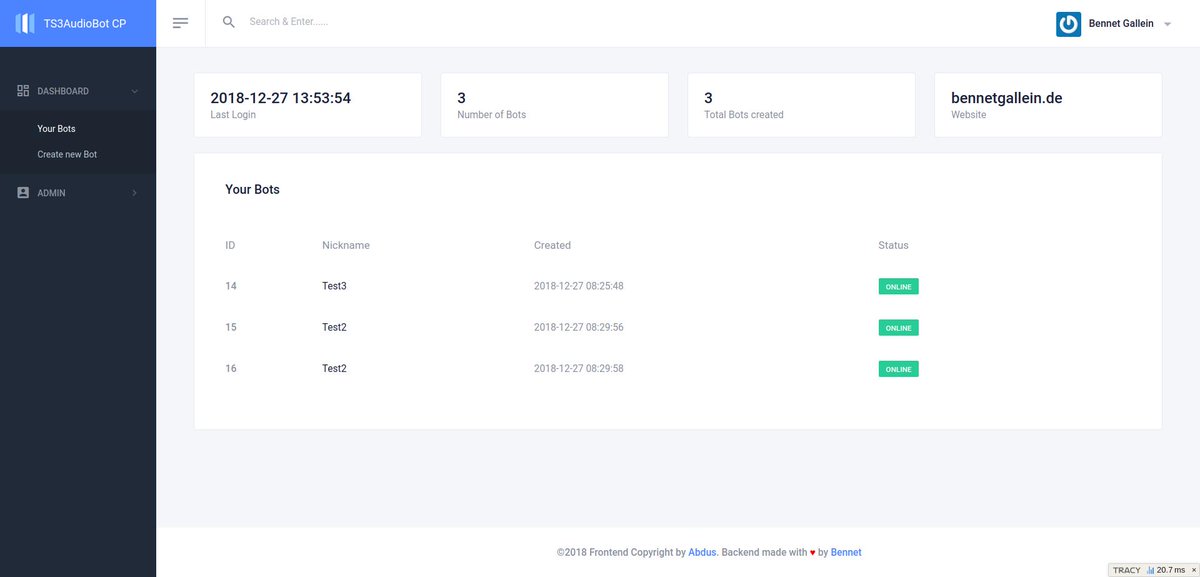Screen dimensions: 1200x577
Task: Open the Abdus footer link
Action: point(703,552)
